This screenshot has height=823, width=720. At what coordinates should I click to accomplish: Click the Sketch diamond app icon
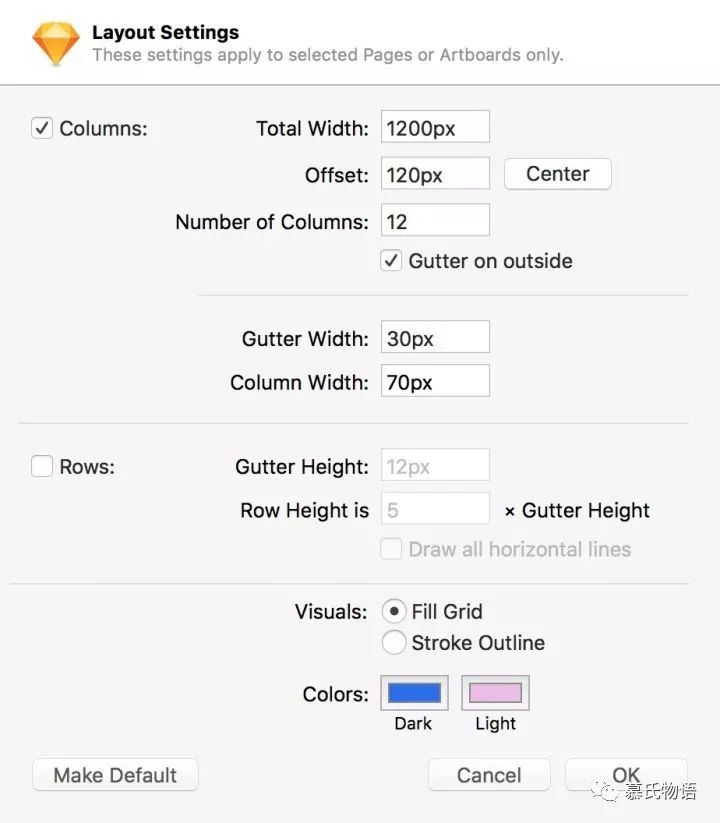click(56, 44)
